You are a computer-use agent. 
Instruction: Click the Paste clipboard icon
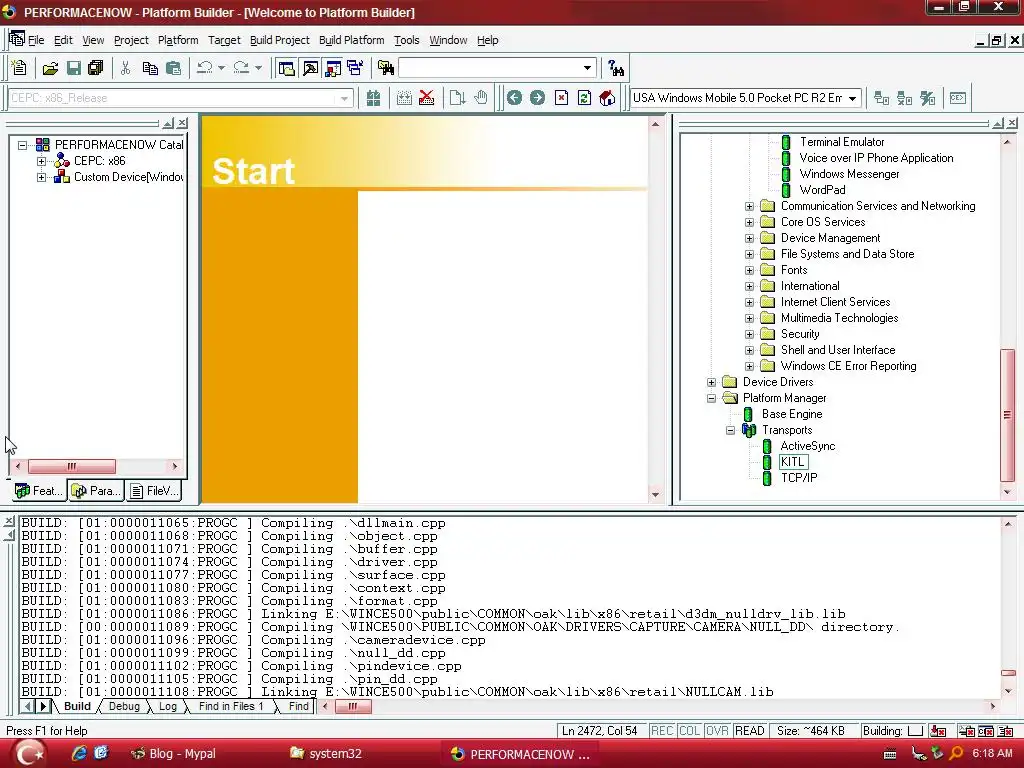click(173, 68)
